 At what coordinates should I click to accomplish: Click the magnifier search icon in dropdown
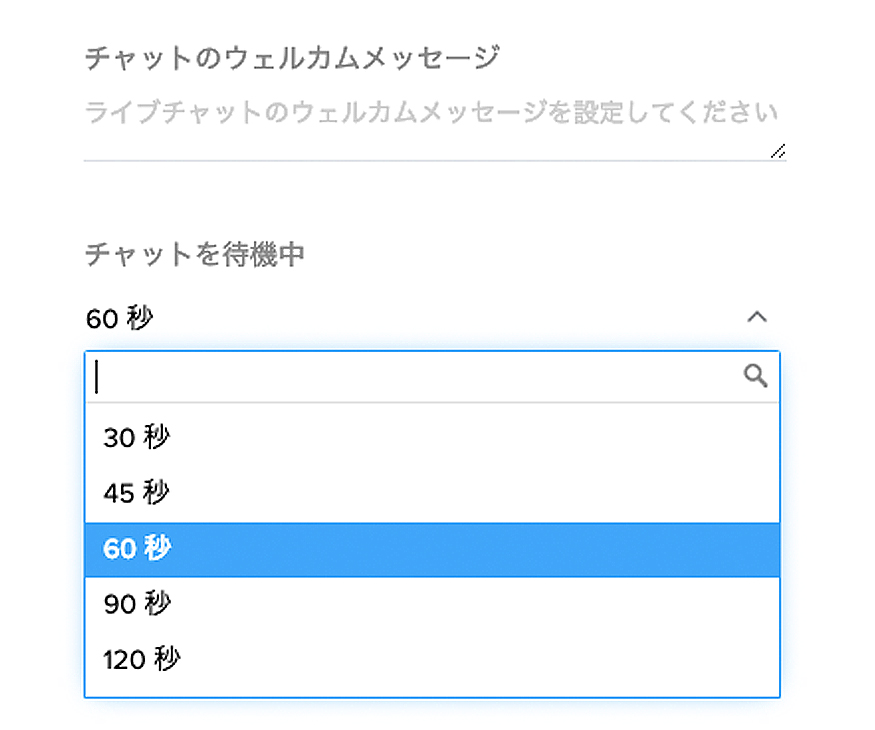[x=755, y=376]
